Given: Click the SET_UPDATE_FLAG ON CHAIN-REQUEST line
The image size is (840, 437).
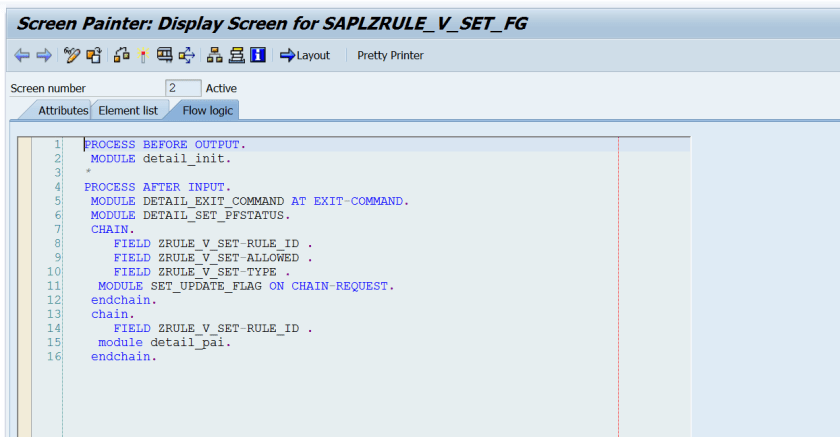Looking at the screenshot, I should pos(246,286).
